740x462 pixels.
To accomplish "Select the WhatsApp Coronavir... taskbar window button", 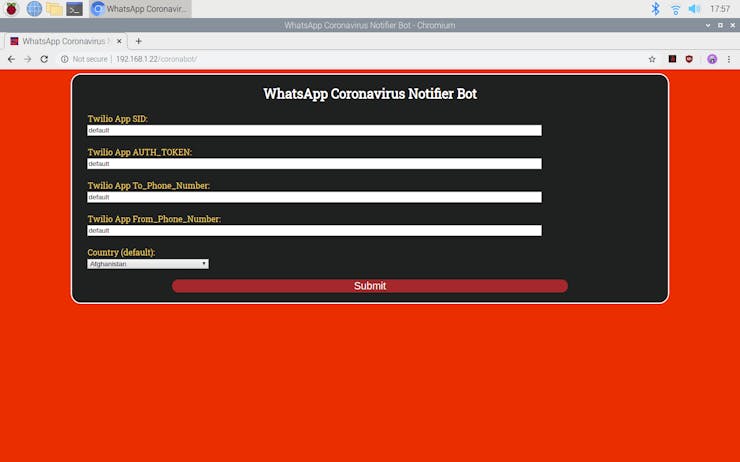I will coord(140,8).
